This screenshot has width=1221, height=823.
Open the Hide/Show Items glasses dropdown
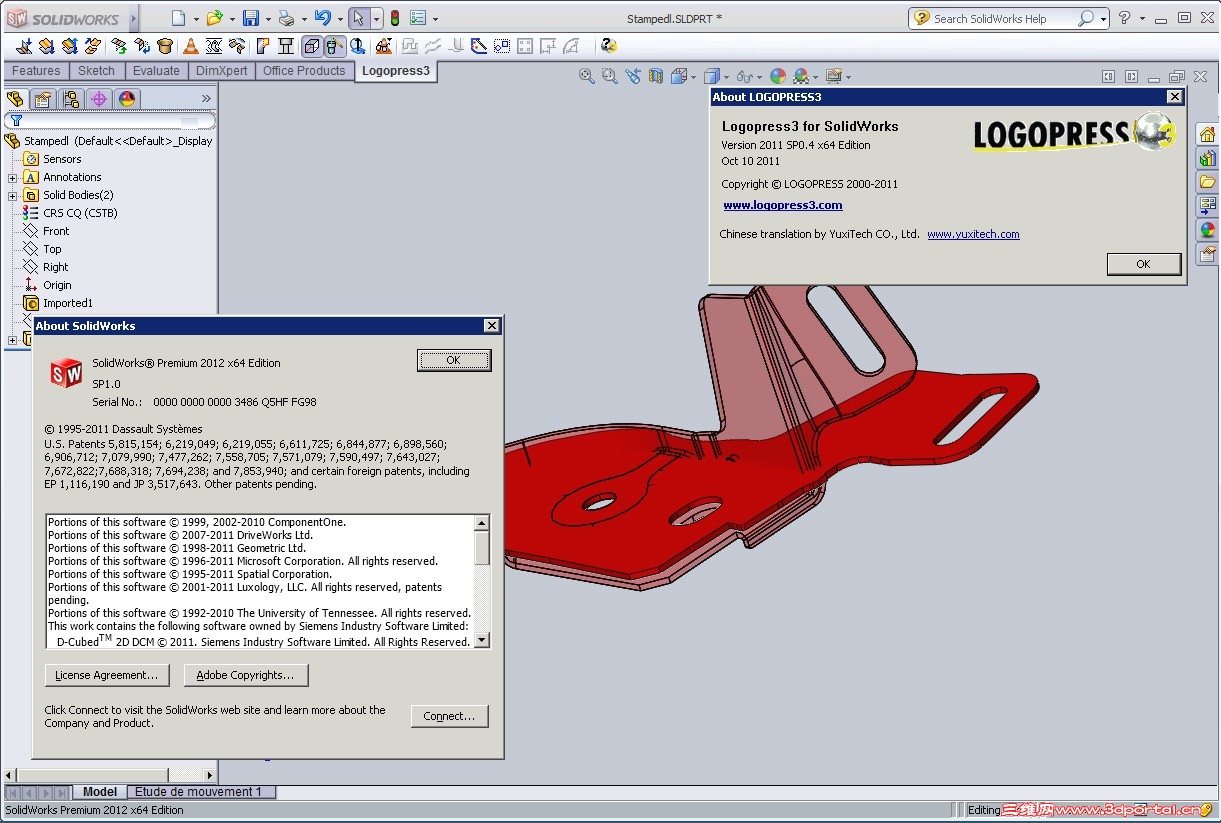[757, 77]
